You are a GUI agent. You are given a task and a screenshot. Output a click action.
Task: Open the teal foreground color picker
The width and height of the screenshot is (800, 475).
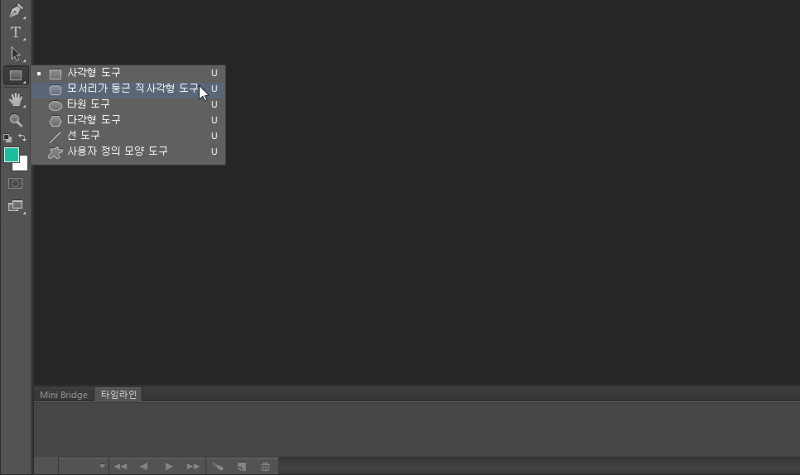point(11,154)
